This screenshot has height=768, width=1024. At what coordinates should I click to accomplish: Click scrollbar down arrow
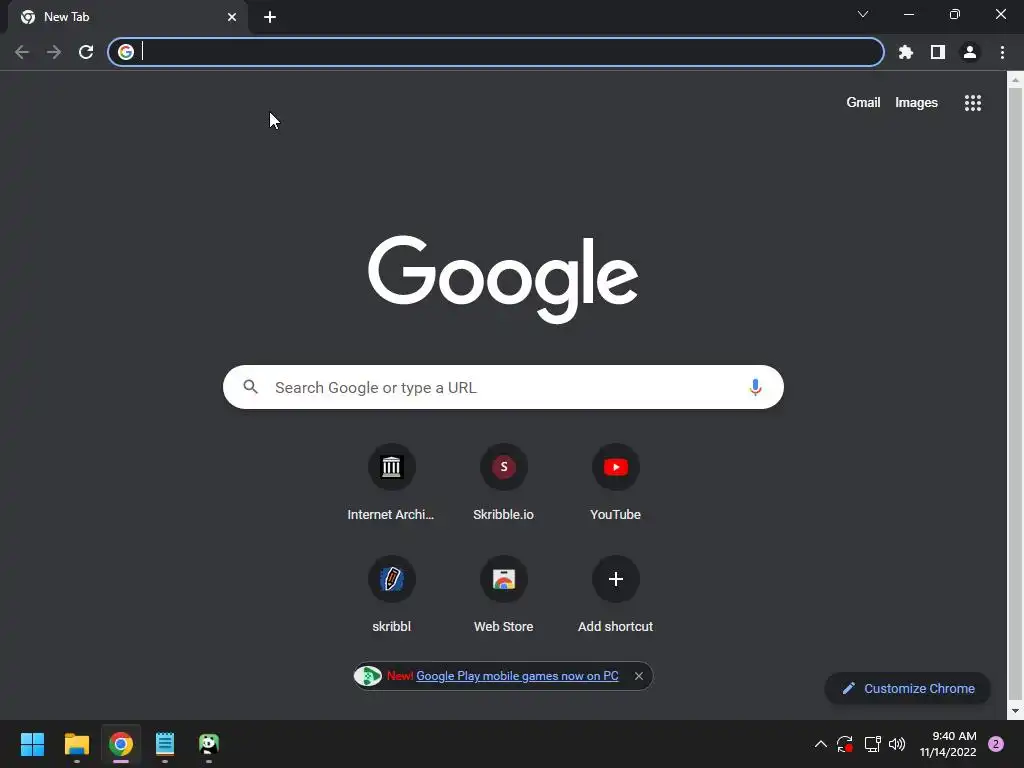1015,711
